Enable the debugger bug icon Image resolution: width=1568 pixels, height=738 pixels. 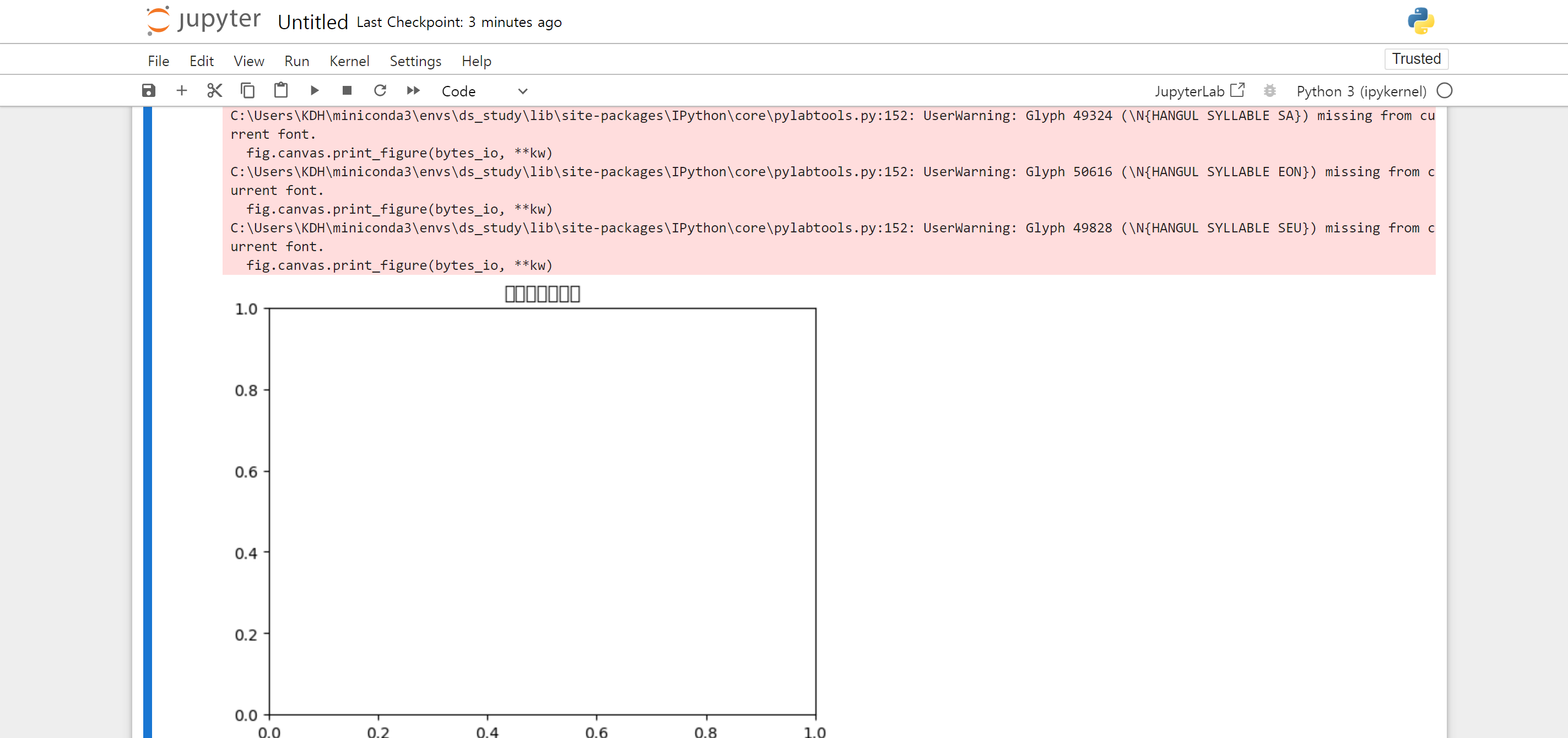tap(1269, 91)
